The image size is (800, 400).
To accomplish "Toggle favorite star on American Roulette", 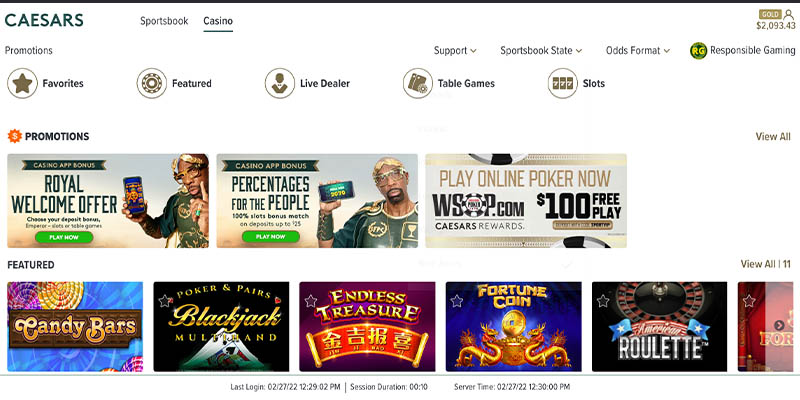I will [x=603, y=301].
